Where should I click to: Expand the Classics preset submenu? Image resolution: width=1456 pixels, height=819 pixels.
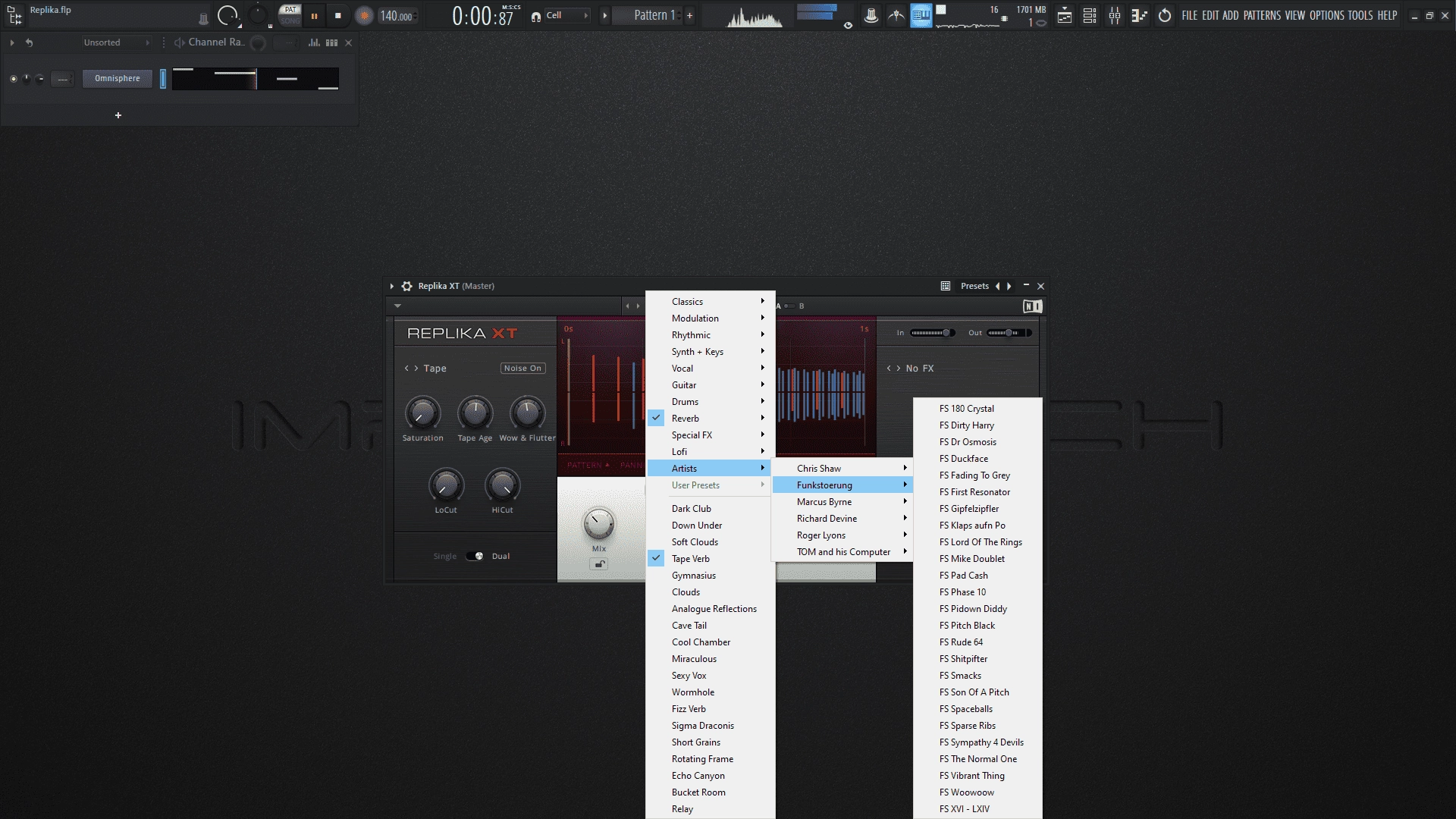pos(711,301)
